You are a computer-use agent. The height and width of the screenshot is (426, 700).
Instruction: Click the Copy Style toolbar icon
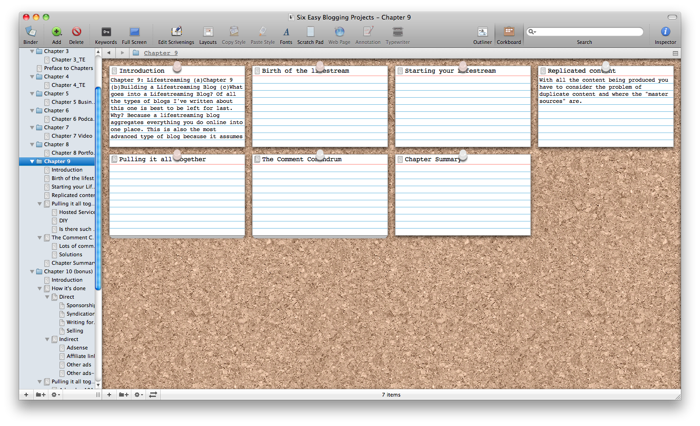pyautogui.click(x=234, y=31)
